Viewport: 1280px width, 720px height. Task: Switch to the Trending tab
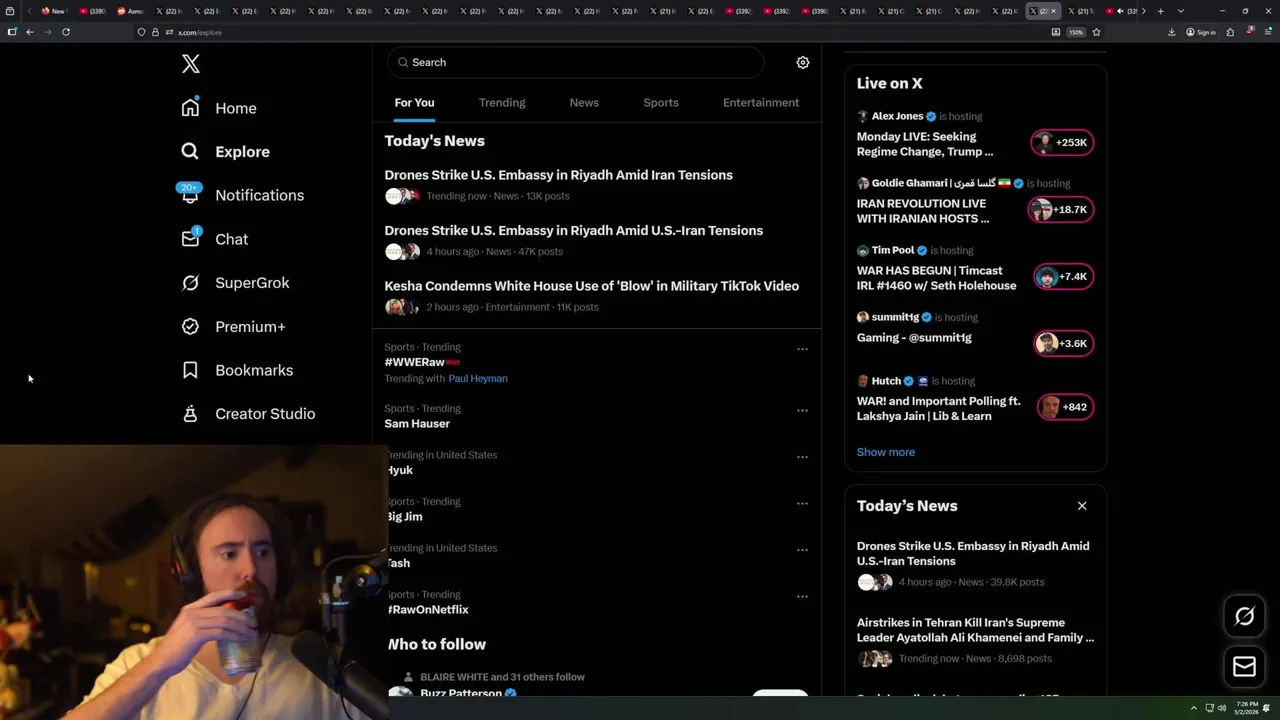502,102
